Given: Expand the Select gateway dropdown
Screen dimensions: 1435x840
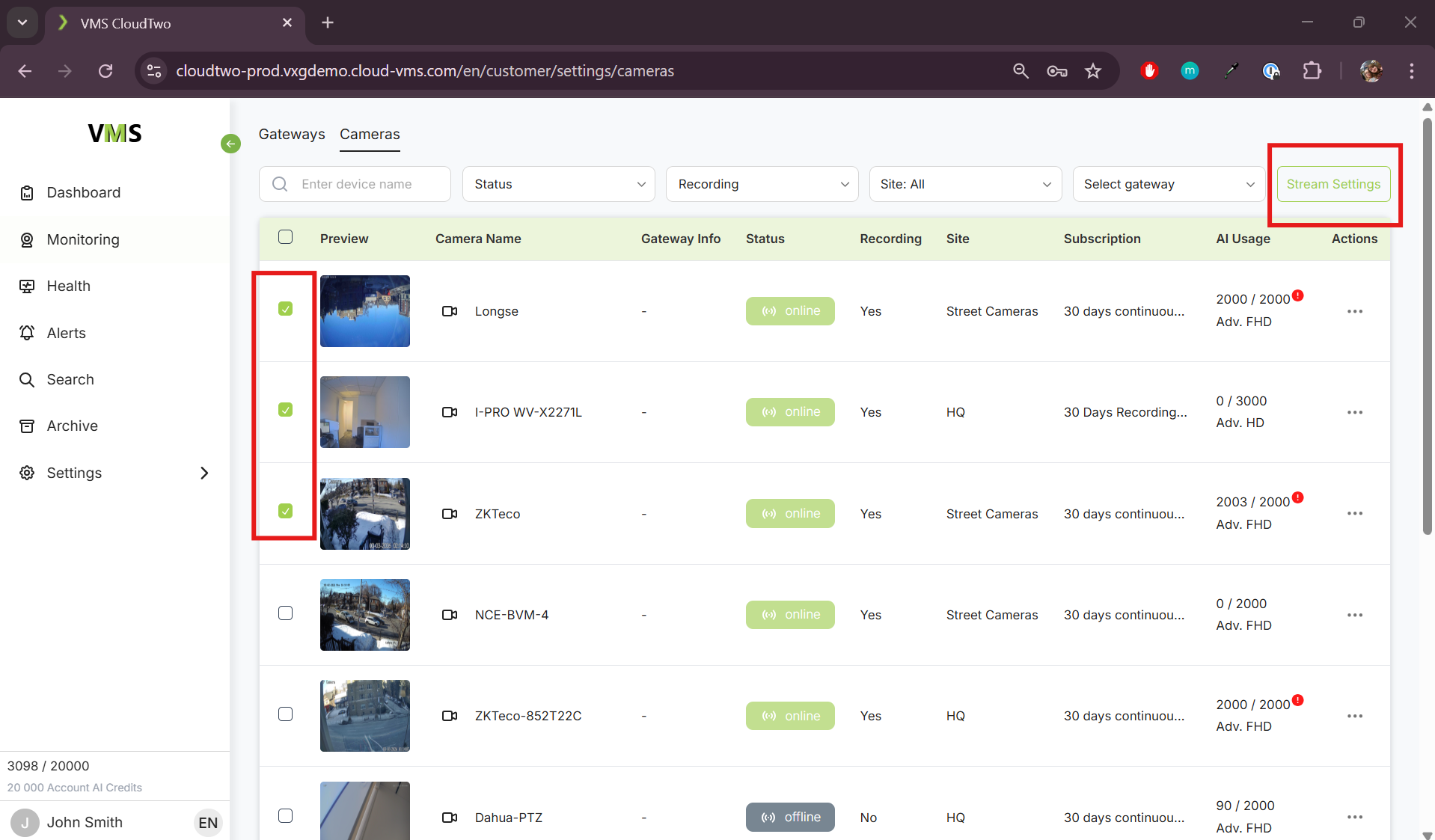Looking at the screenshot, I should (1168, 184).
